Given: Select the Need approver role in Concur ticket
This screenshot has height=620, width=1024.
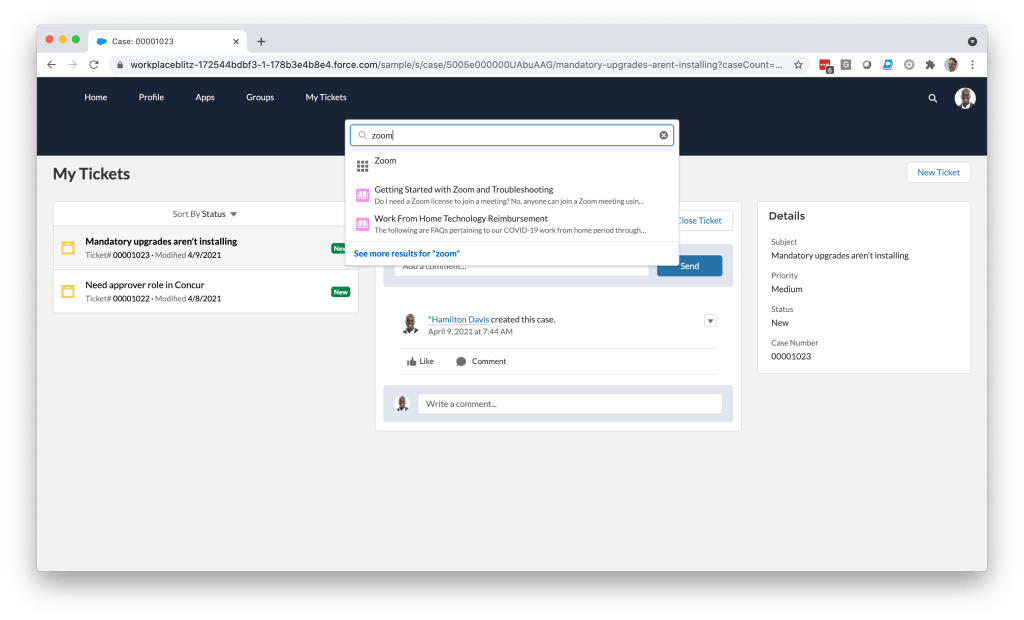Looking at the screenshot, I should (x=145, y=285).
